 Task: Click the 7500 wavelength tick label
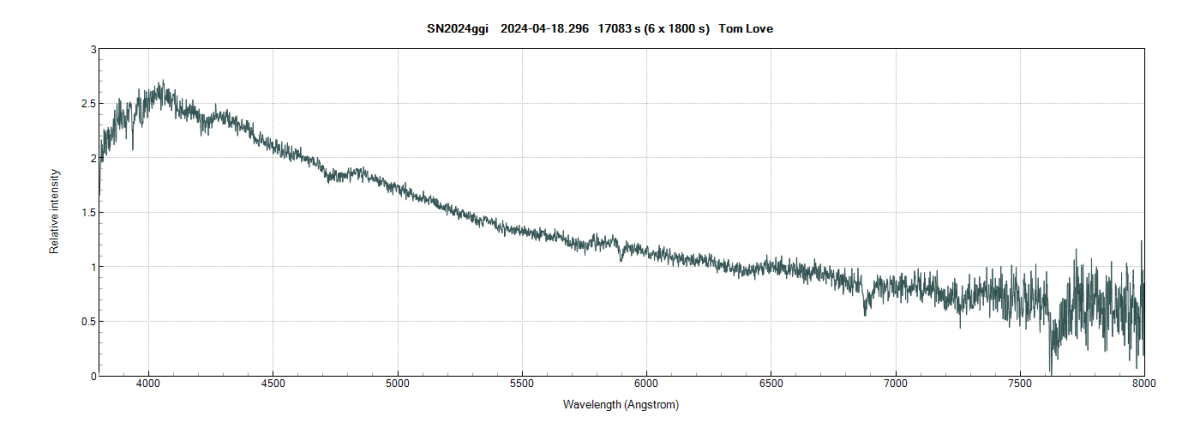(x=1020, y=384)
